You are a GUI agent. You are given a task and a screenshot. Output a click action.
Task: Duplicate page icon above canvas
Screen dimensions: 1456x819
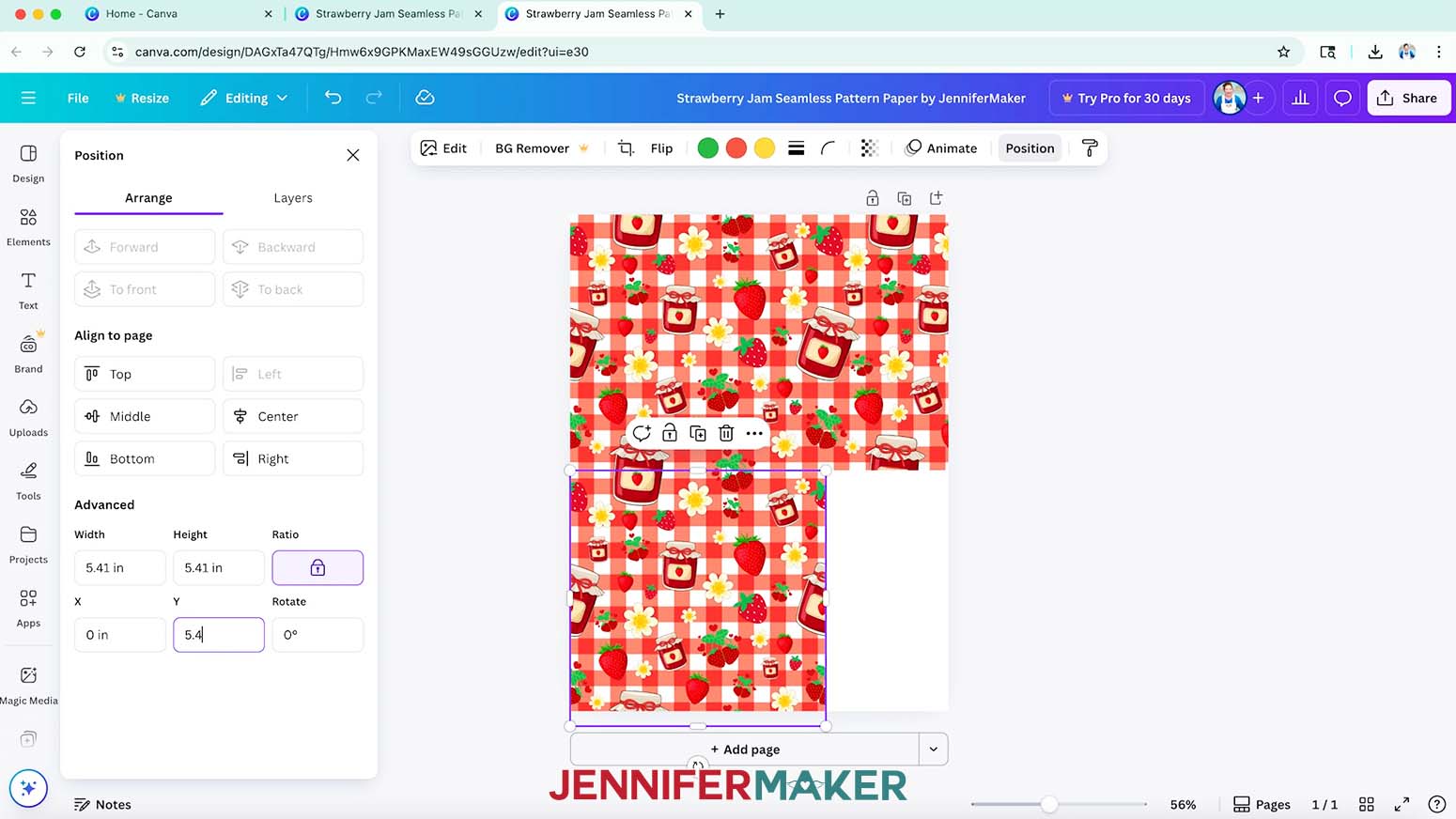905,198
